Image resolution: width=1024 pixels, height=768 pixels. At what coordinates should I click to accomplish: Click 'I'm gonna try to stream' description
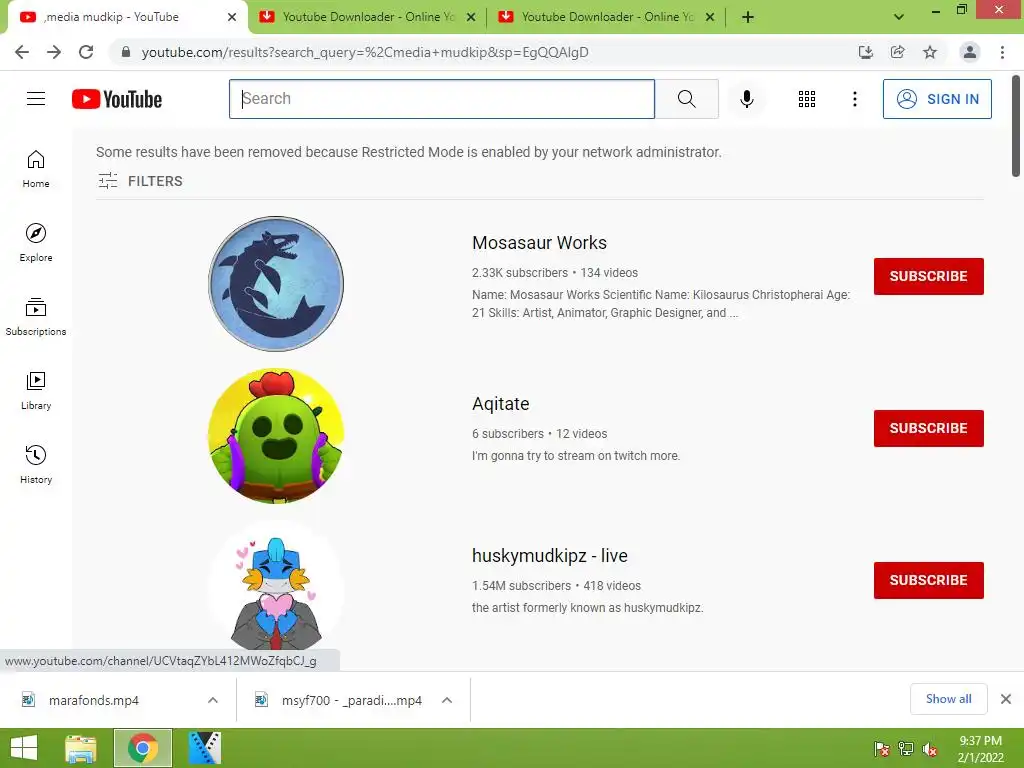click(x=575, y=456)
